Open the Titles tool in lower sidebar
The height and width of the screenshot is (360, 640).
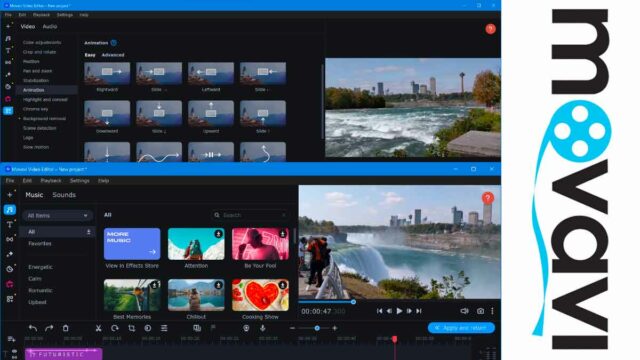coord(9,224)
